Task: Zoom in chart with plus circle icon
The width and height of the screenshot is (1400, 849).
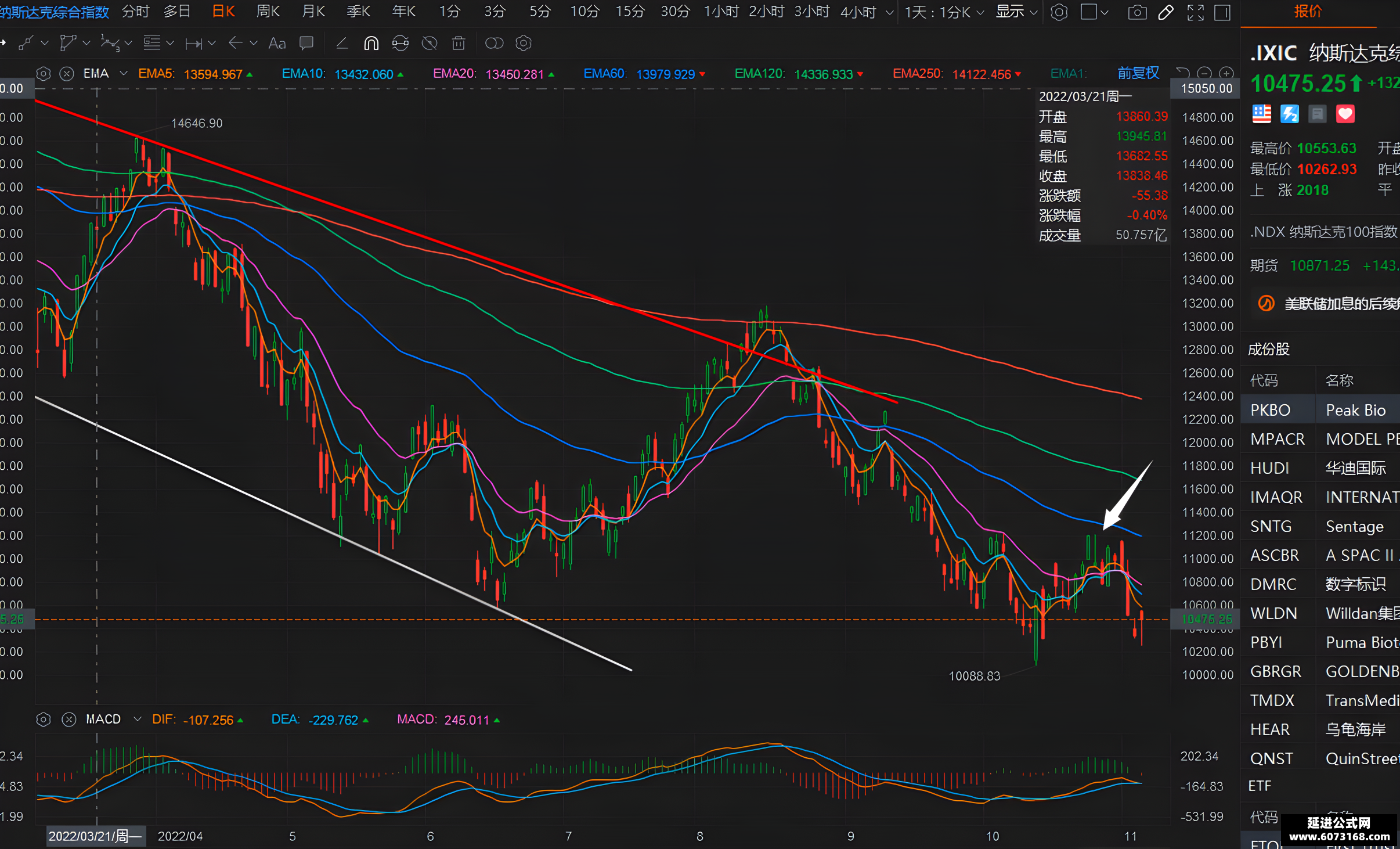Action: tap(1226, 73)
